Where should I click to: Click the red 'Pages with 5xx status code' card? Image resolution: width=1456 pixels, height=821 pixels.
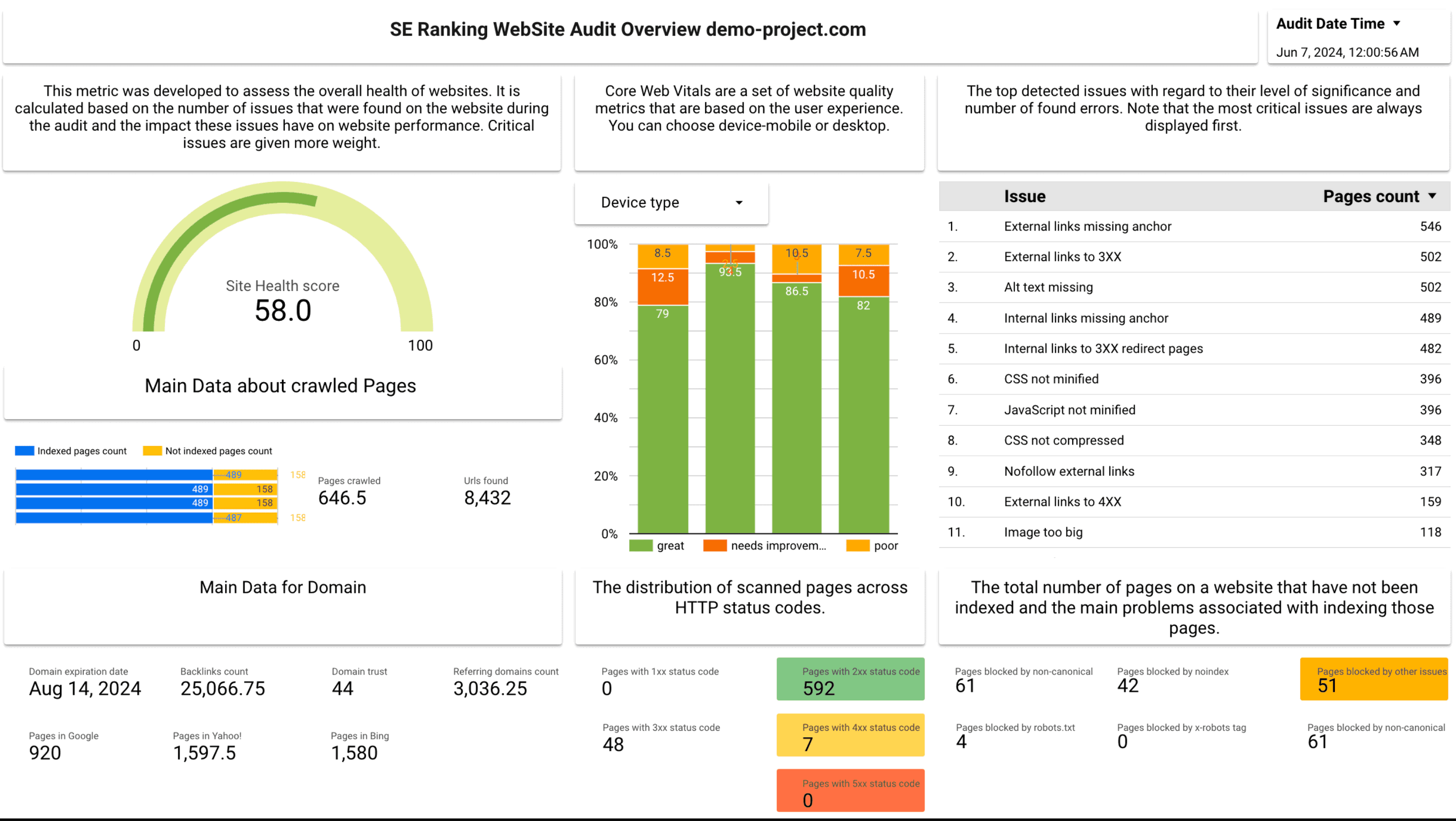click(x=850, y=790)
